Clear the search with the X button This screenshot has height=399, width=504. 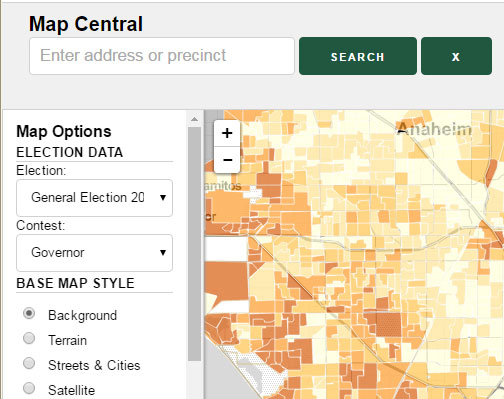[456, 56]
